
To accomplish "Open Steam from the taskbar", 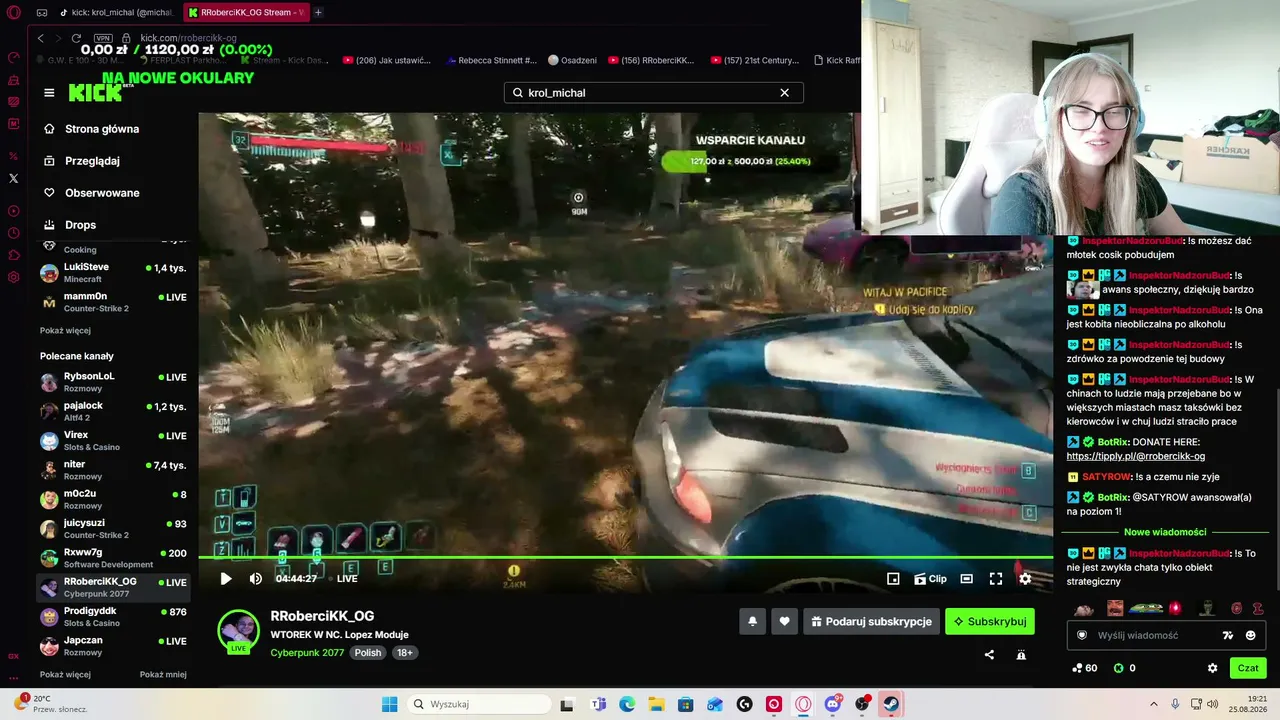I will pyautogui.click(x=891, y=704).
